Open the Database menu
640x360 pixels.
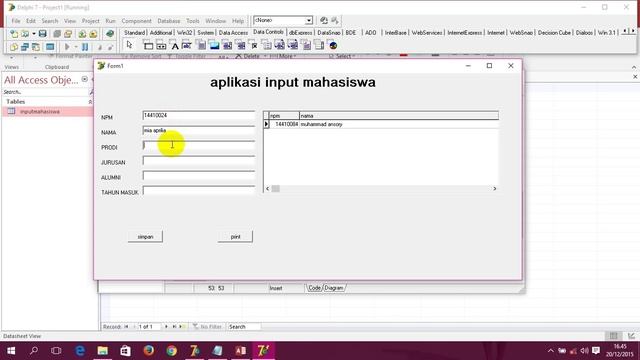point(169,21)
